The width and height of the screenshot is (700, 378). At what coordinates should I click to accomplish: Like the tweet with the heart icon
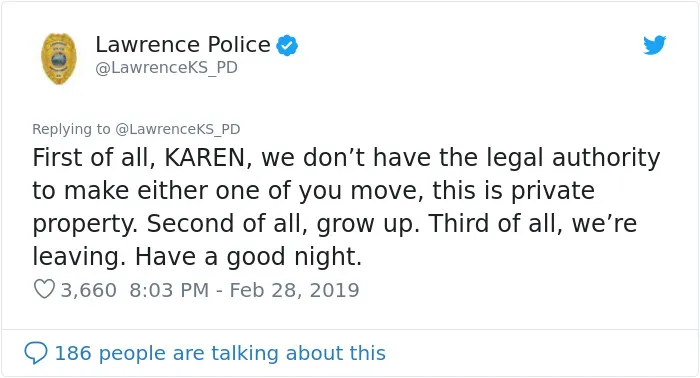(x=44, y=289)
